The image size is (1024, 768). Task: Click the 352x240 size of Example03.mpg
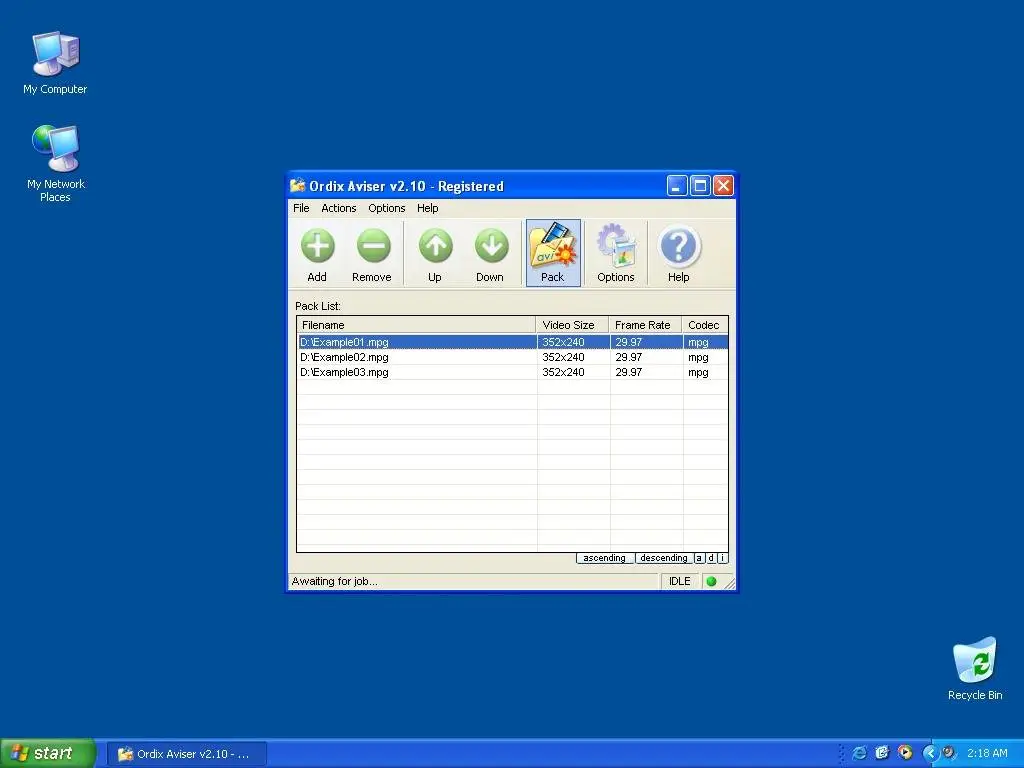(564, 372)
